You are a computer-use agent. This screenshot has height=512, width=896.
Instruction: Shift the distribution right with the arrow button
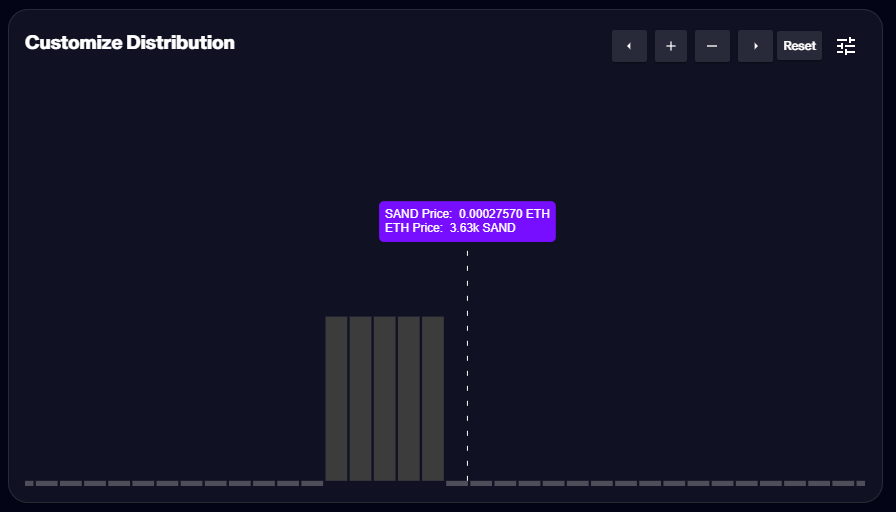pos(755,46)
